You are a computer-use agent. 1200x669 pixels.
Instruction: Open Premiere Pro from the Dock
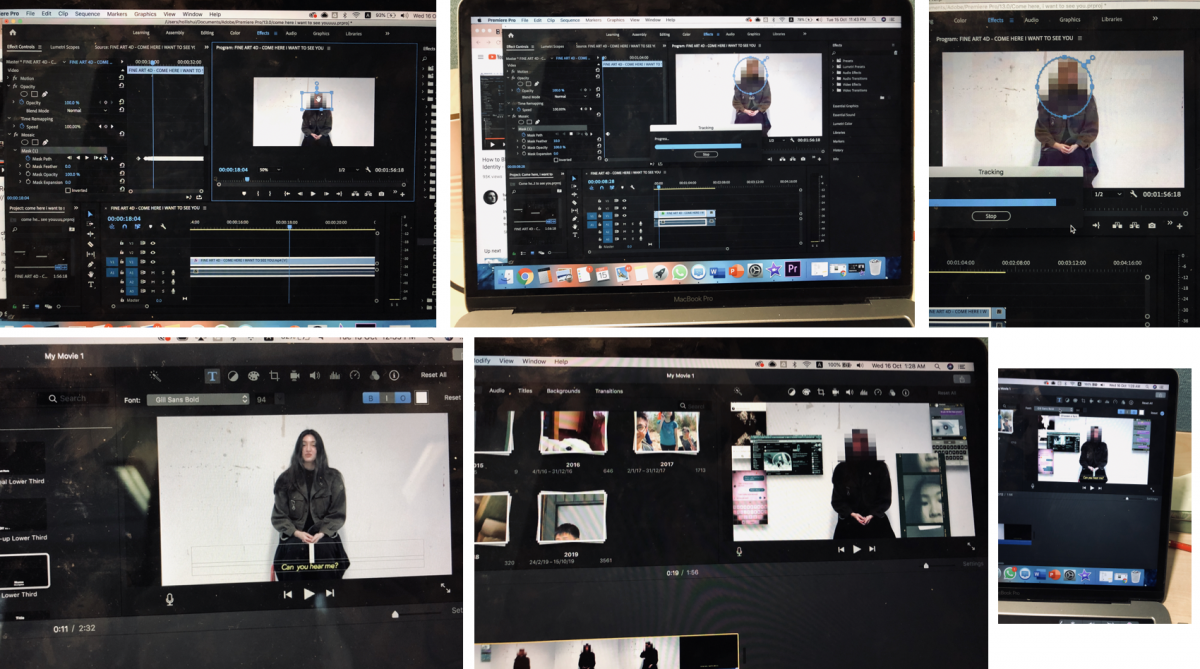click(793, 269)
